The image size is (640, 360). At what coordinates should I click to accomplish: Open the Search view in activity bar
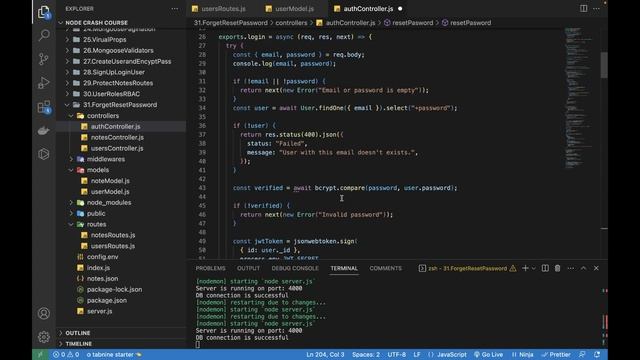(x=44, y=36)
